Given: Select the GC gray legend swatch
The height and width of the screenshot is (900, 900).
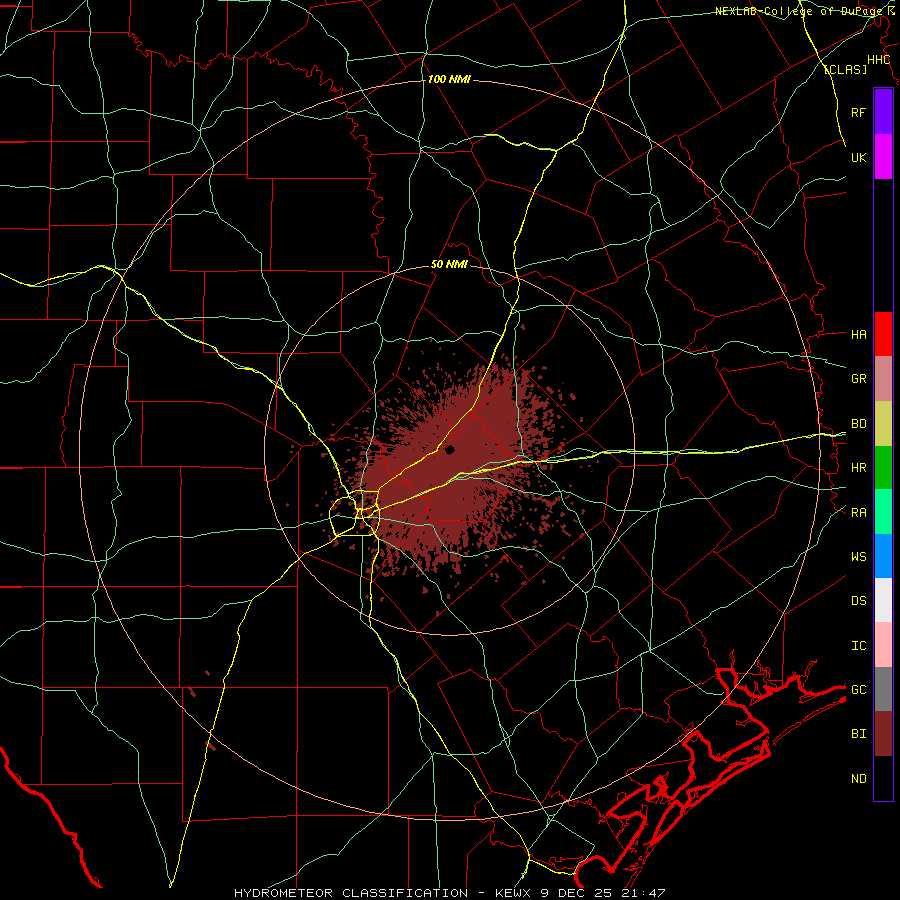Looking at the screenshot, I should 883,689.
